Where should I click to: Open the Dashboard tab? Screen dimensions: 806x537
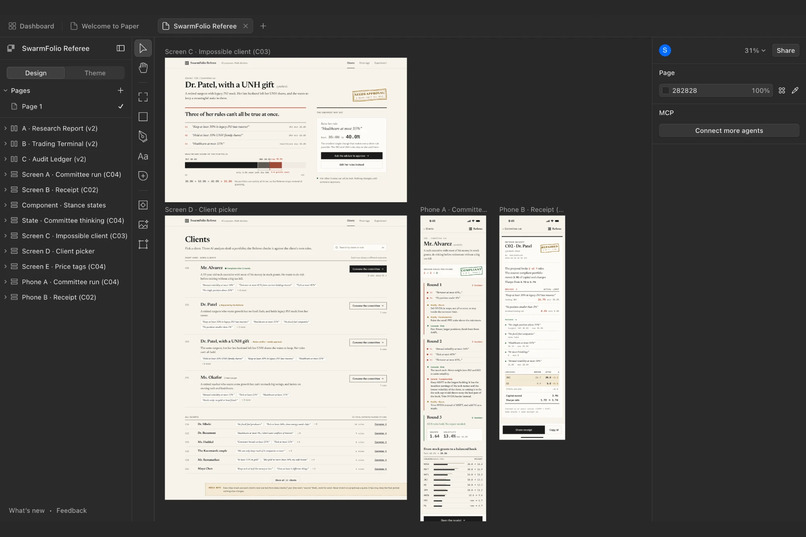31,26
